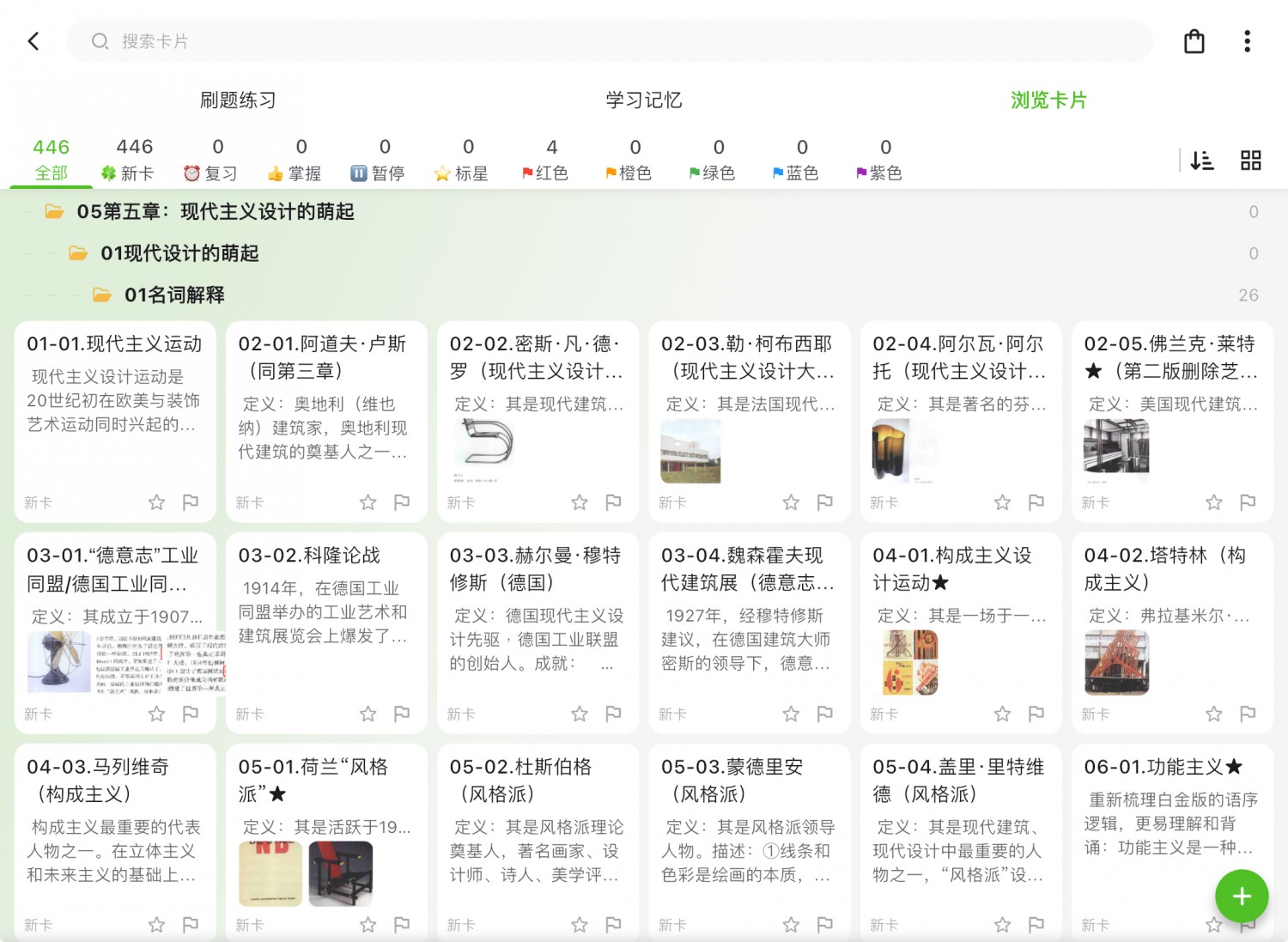The height and width of the screenshot is (942, 1288).
Task: Star the 03-04.魏森霍夫现代建筑展 card
Action: [791, 714]
